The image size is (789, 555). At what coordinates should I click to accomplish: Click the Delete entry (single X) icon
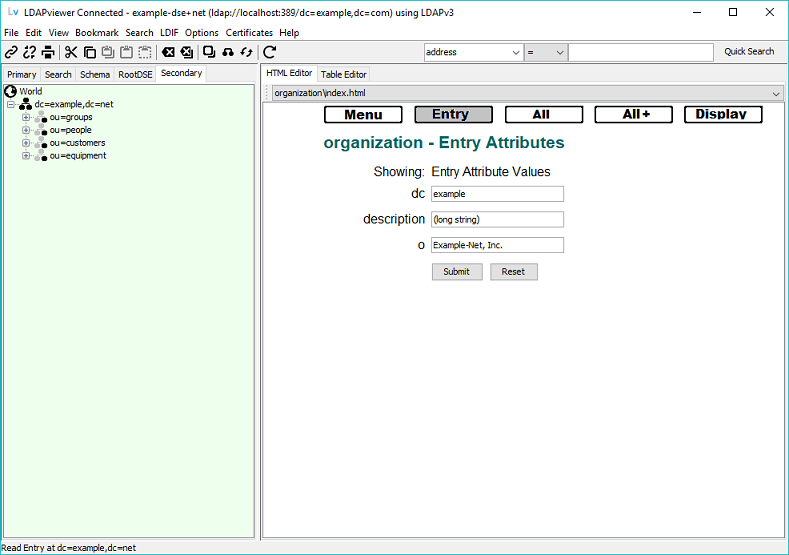(168, 52)
